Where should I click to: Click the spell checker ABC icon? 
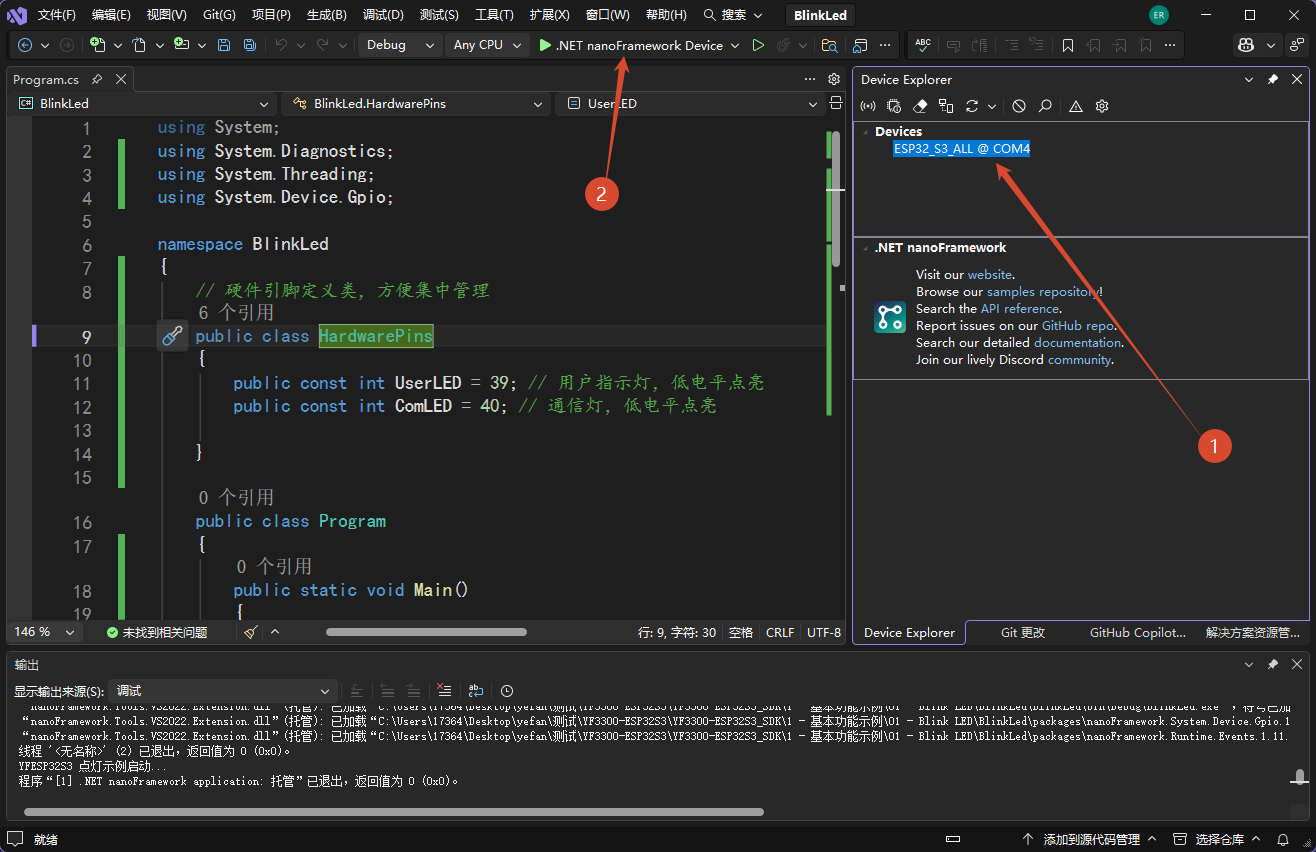point(923,45)
